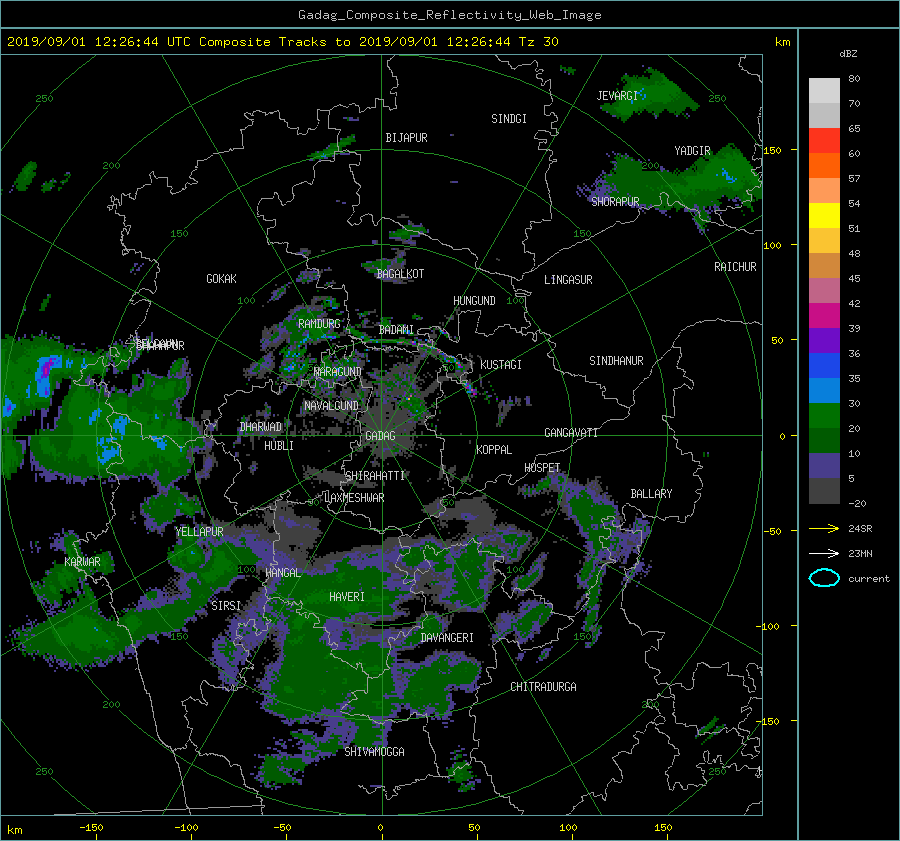This screenshot has width=900, height=841.
Task: Click the SHIRAHATTI city label
Action: coord(375,476)
